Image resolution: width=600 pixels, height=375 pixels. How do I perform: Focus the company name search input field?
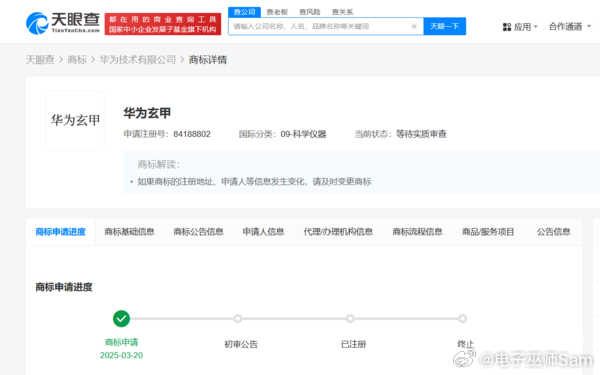coord(320,26)
